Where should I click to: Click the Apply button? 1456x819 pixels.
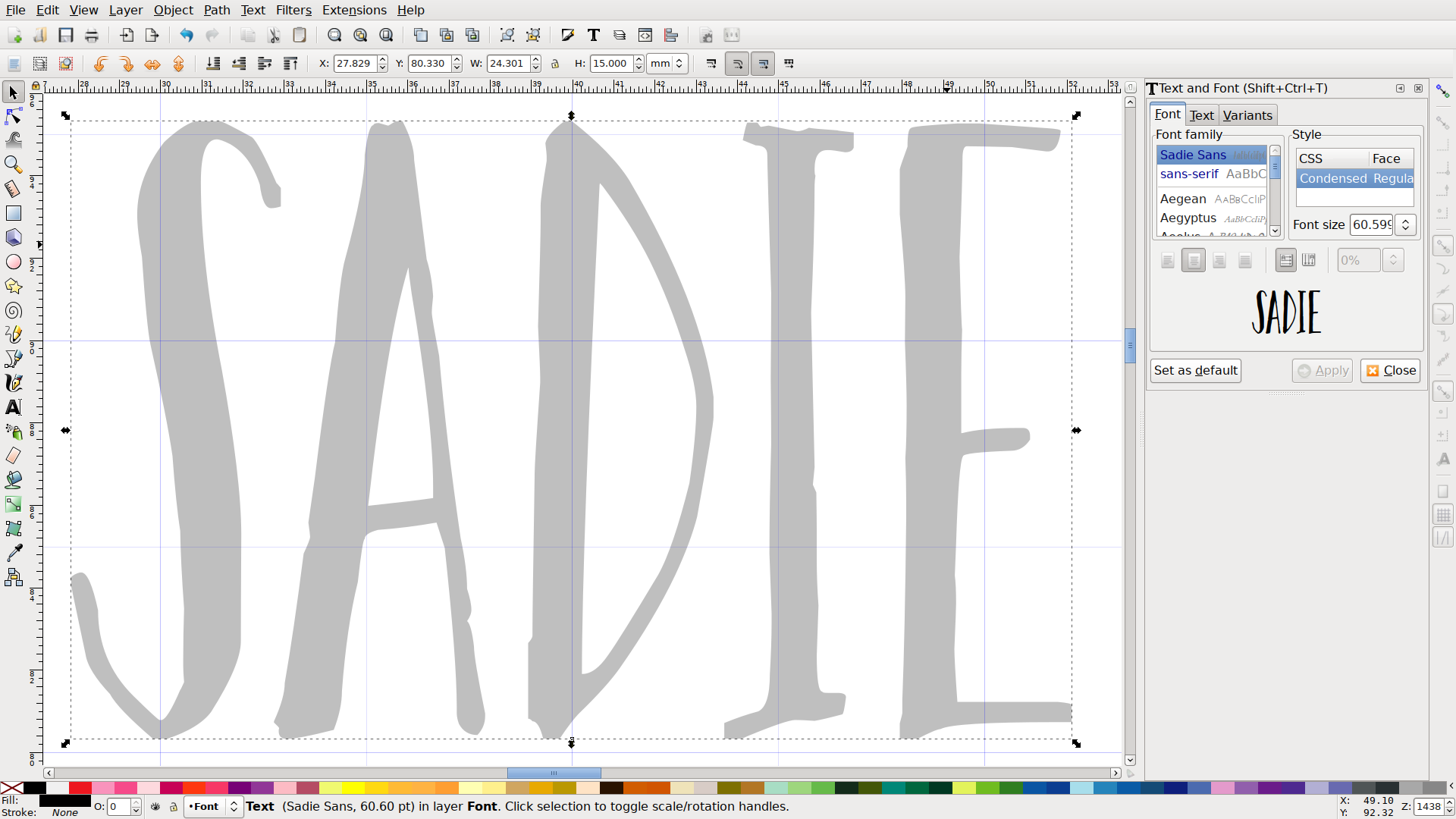click(1323, 371)
